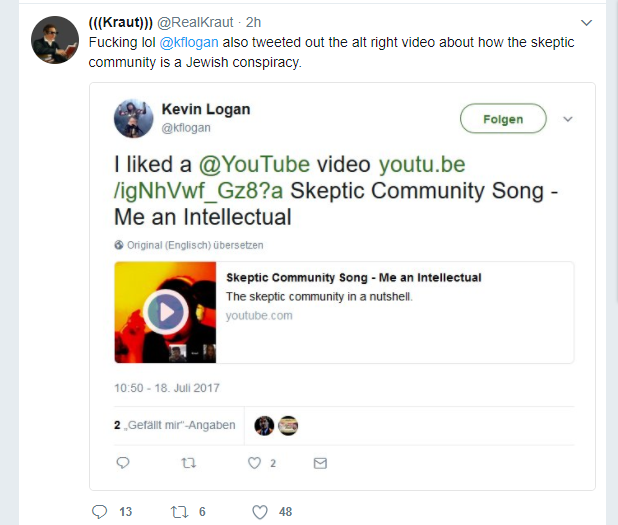Reply to Kevin Logan's embedded tweet
The height and width of the screenshot is (525, 618).
[x=123, y=463]
